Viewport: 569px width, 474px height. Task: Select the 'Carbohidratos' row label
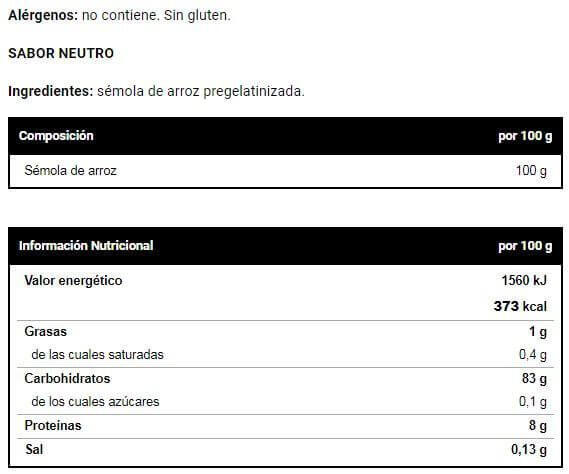point(67,379)
